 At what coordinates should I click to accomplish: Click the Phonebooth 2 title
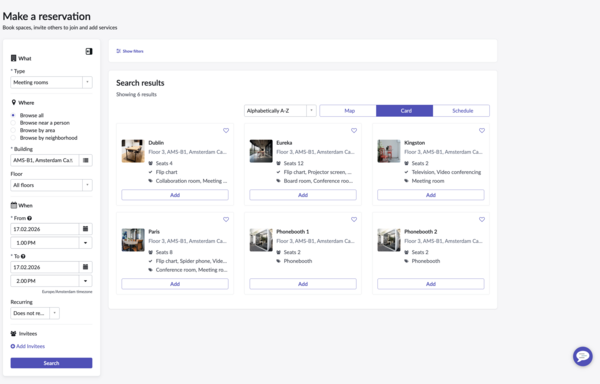pos(421,231)
